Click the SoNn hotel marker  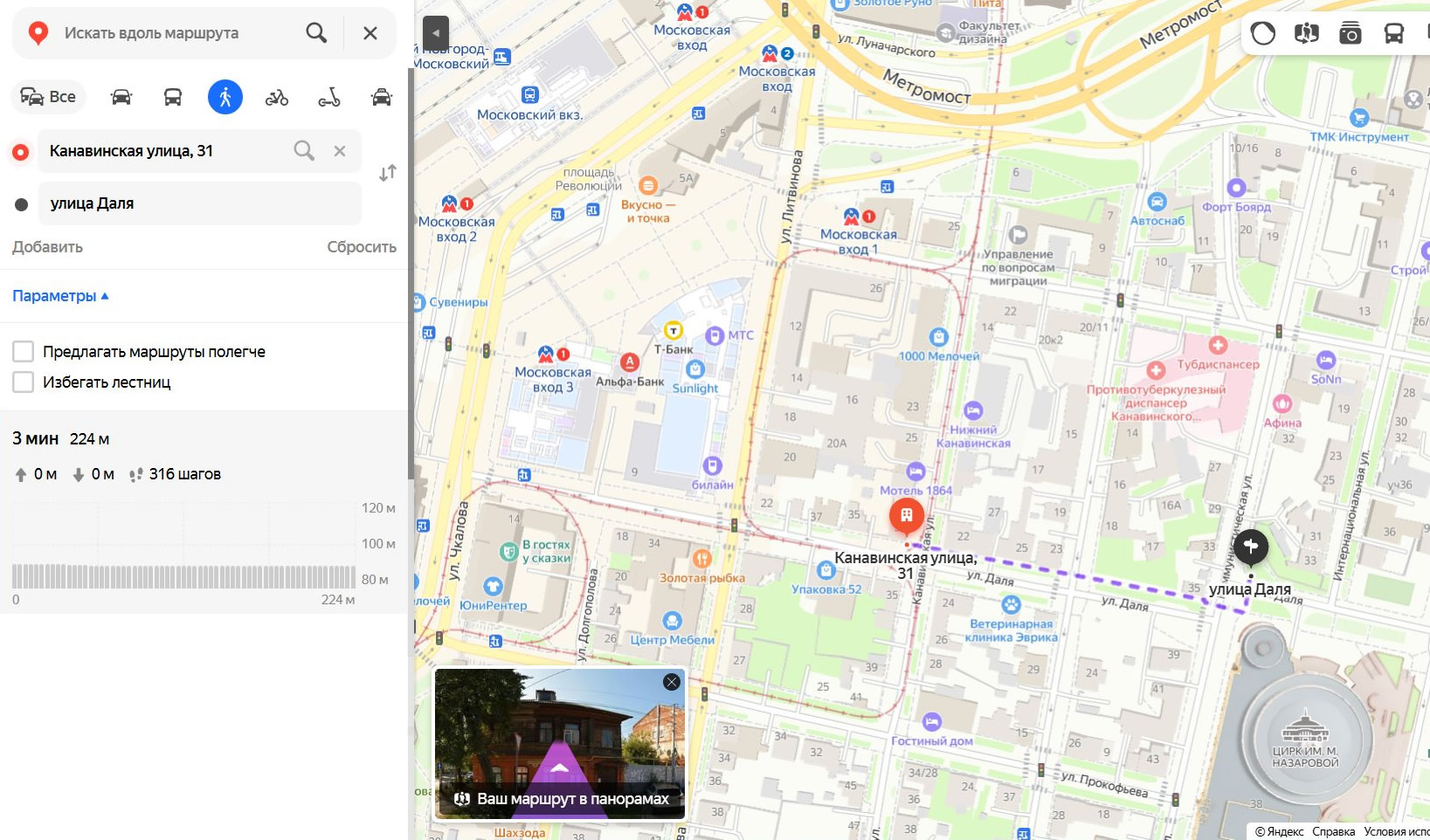pos(1326,360)
